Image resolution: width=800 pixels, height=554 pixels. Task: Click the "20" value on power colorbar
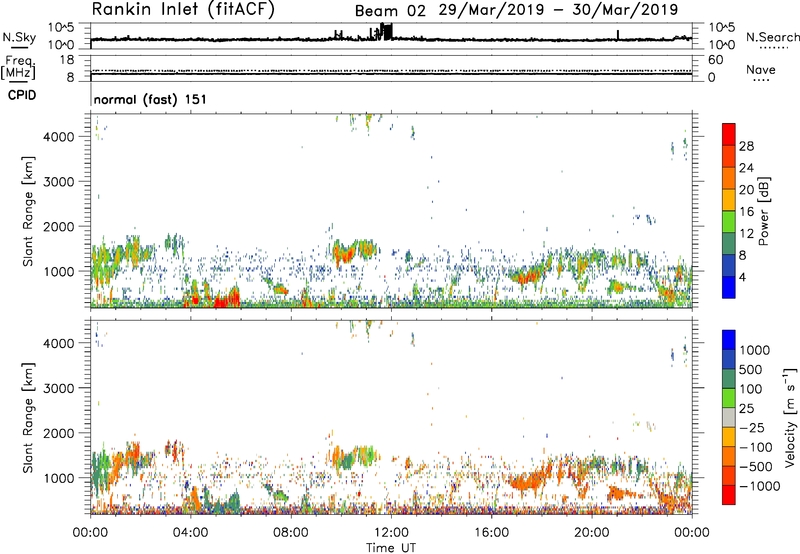(x=746, y=190)
